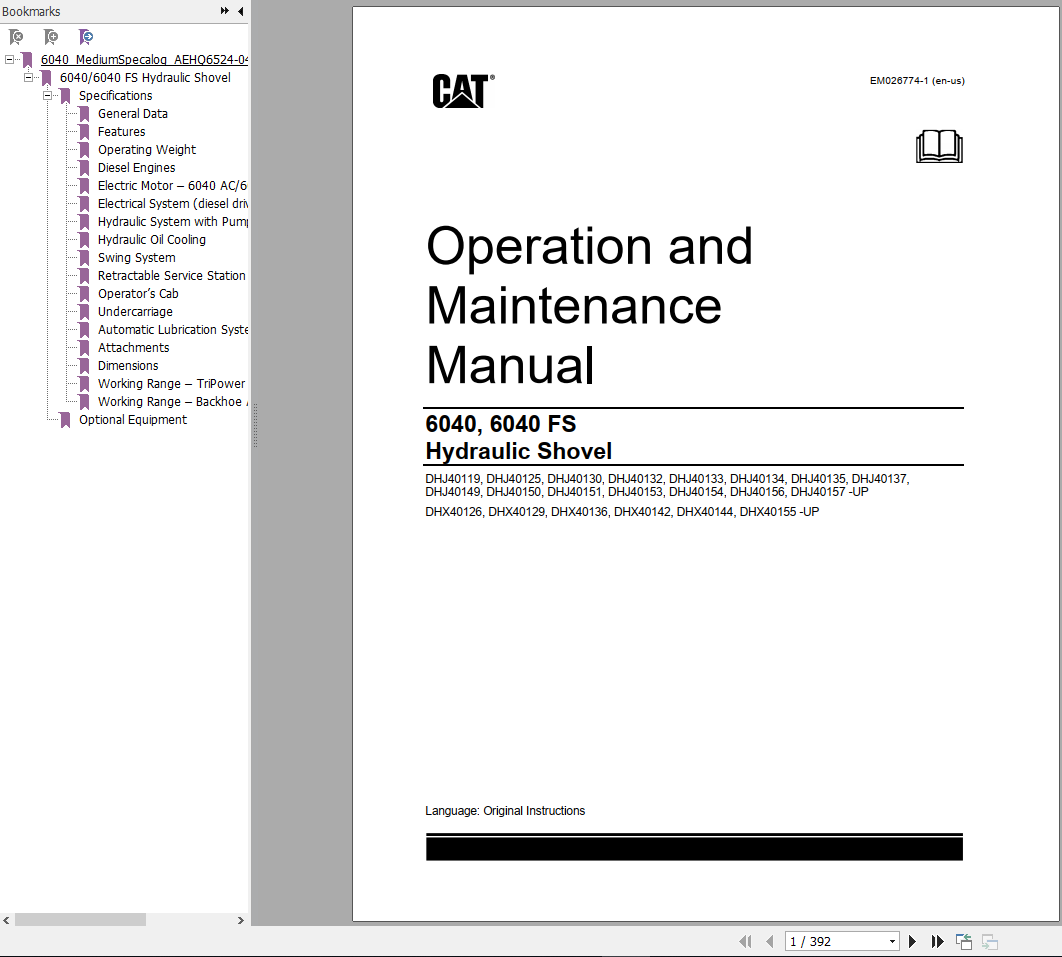Click the Bookmarks panel title
1062x957 pixels.
(31, 12)
